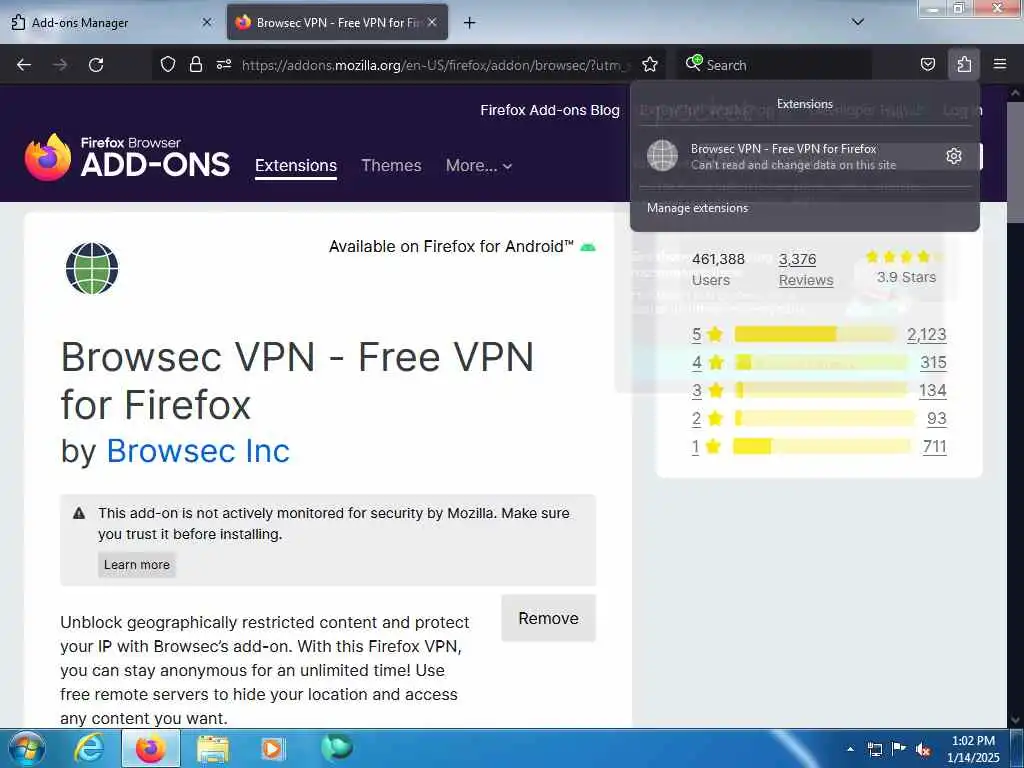Screen dimensions: 1024x768
Task: Select Browsec VPN entry in Extensions panel
Action: [793, 156]
